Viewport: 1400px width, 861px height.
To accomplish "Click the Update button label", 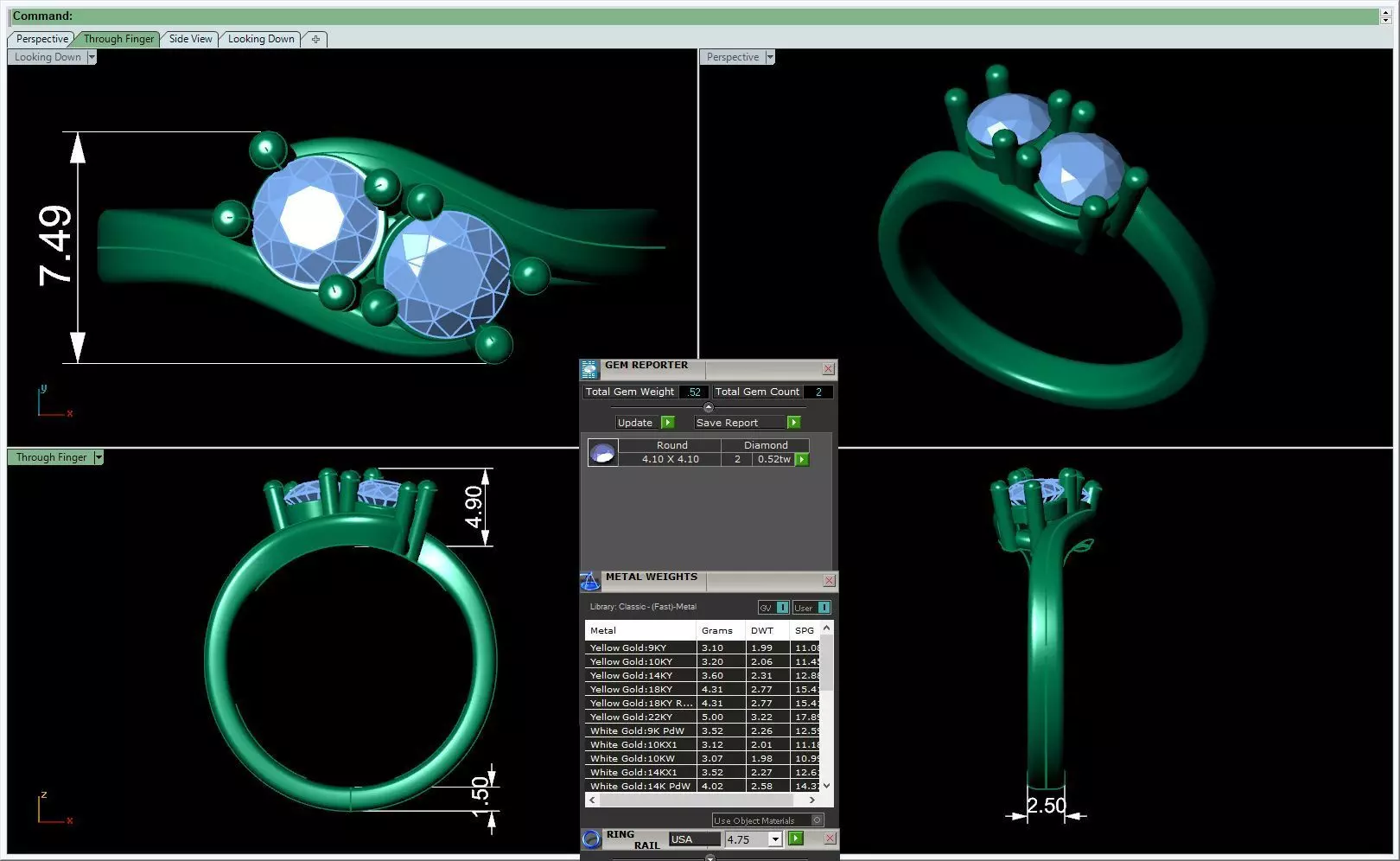I will click(635, 423).
